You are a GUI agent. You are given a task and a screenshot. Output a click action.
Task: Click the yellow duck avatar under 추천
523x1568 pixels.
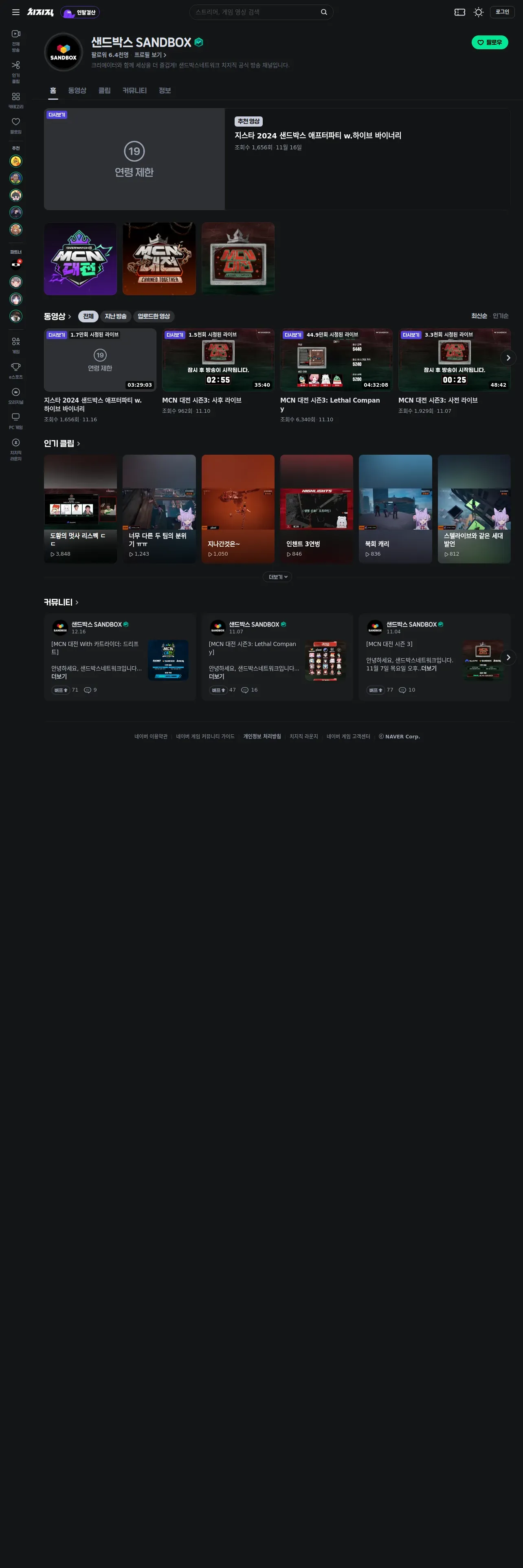coord(16,161)
